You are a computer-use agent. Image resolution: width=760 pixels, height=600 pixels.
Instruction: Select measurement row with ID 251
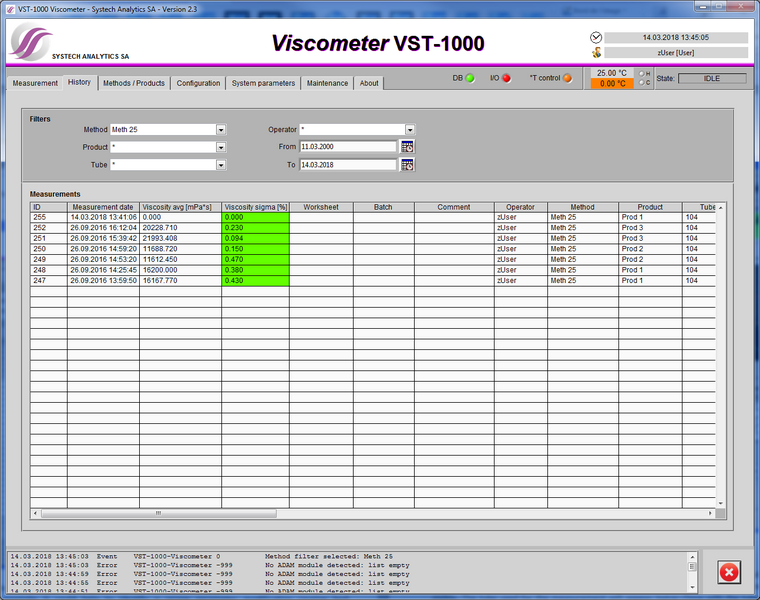[x=373, y=238]
